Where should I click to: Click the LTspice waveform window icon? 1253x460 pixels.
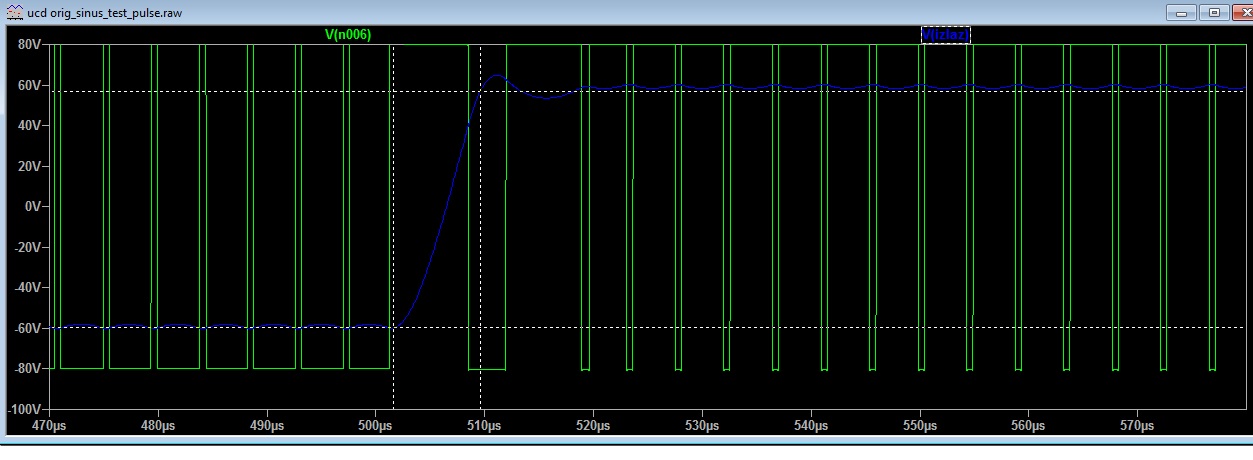(x=13, y=12)
